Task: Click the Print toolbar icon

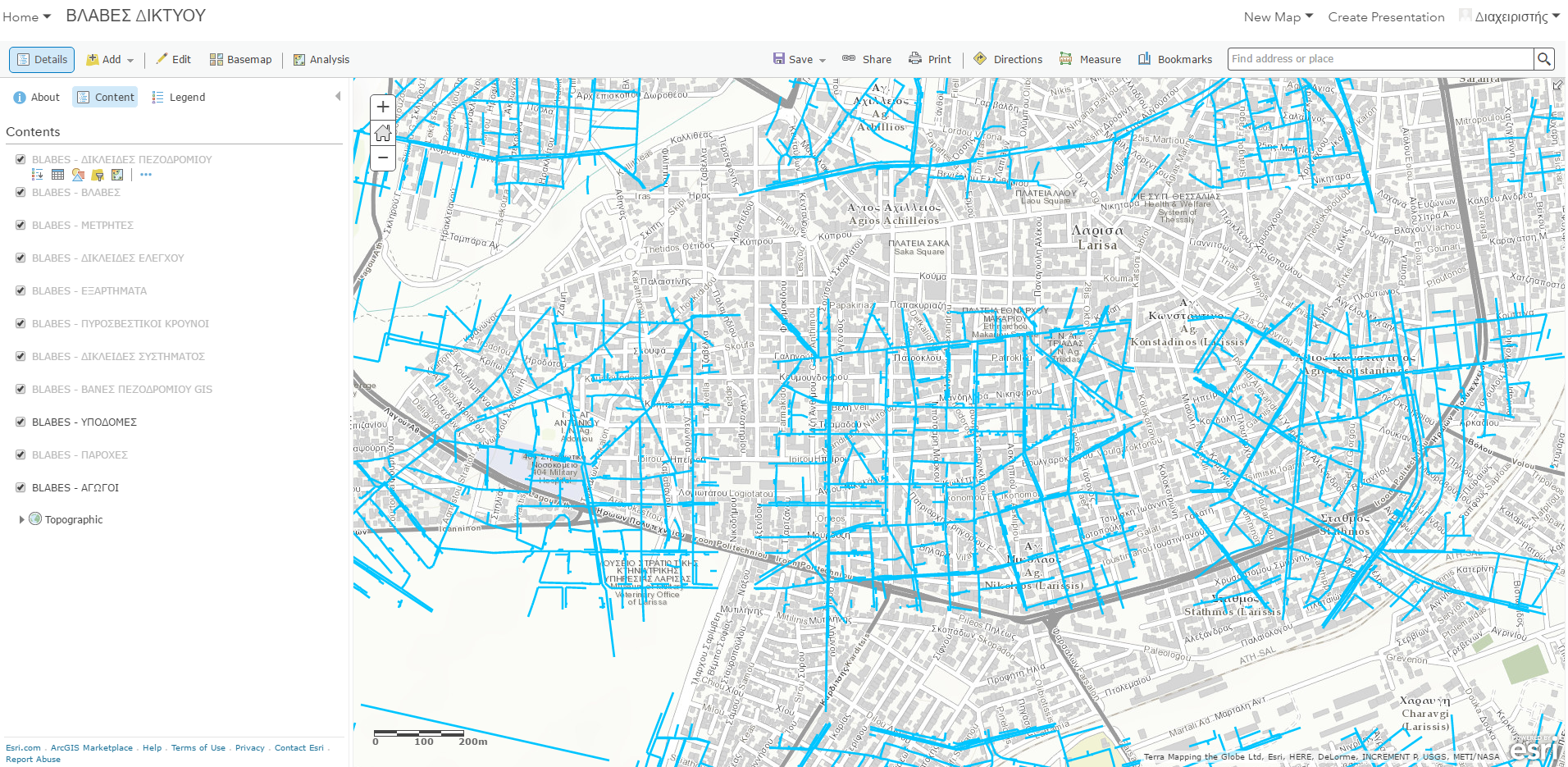Action: pos(915,59)
